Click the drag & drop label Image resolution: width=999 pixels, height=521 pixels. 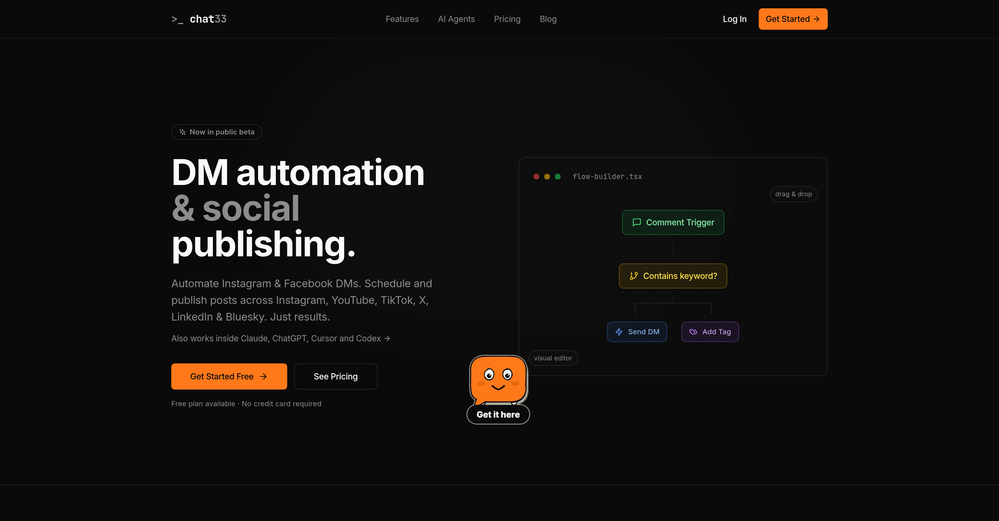(793, 194)
